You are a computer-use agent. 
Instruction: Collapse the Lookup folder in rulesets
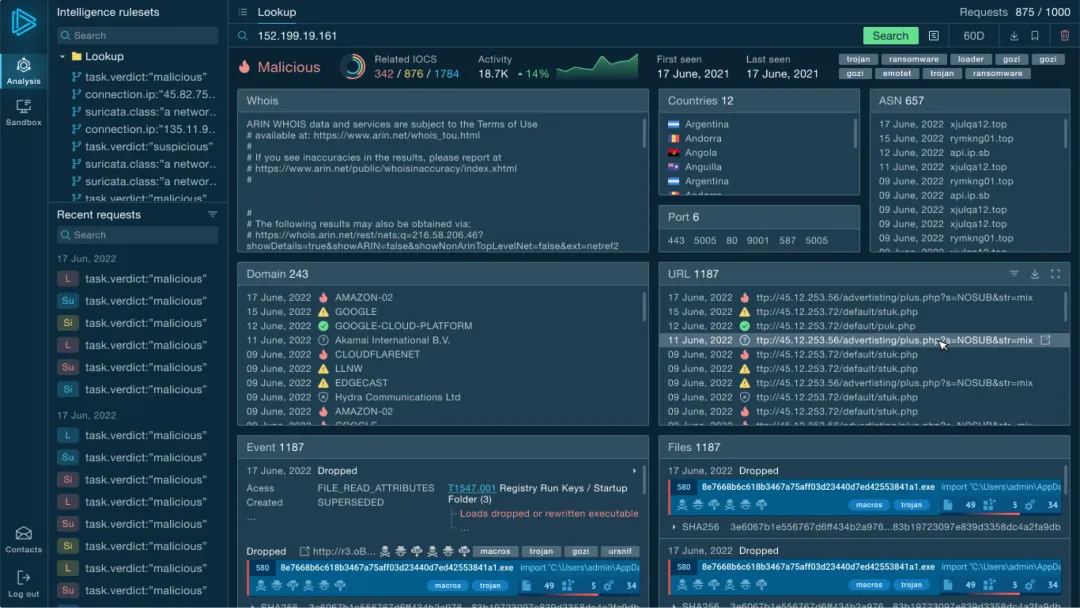coord(62,57)
